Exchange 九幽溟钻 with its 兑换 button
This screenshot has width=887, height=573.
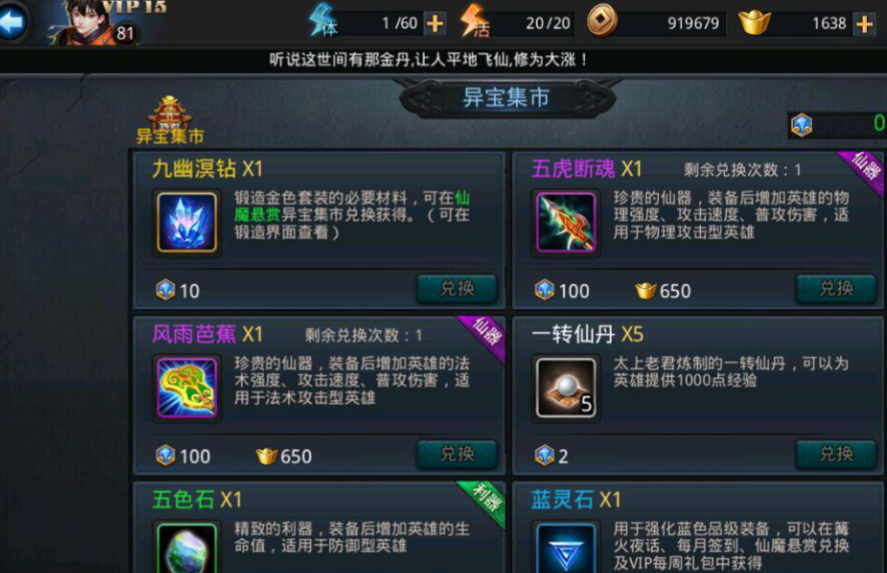tap(457, 288)
